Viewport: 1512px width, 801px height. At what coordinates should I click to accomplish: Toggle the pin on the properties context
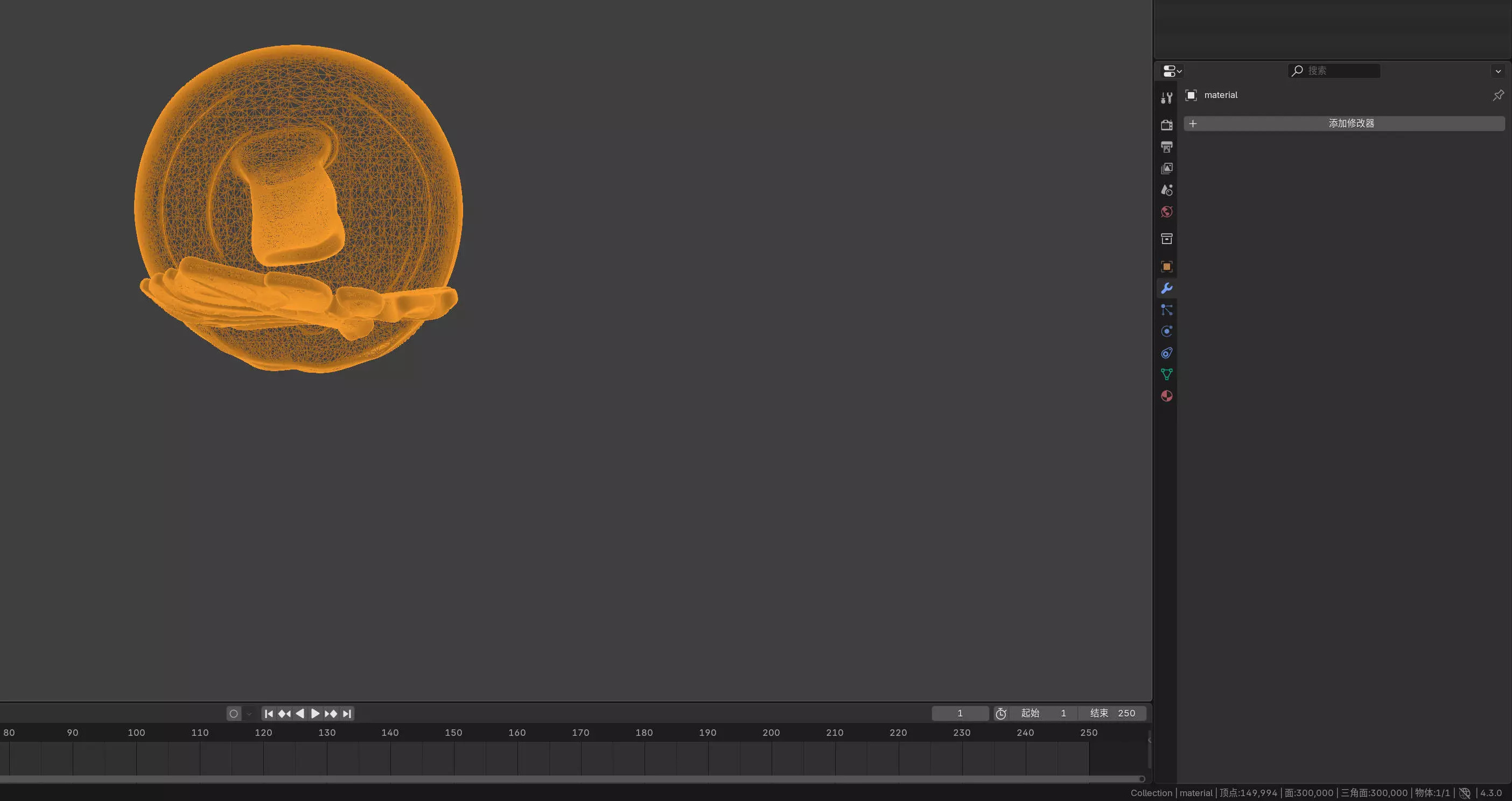point(1498,95)
